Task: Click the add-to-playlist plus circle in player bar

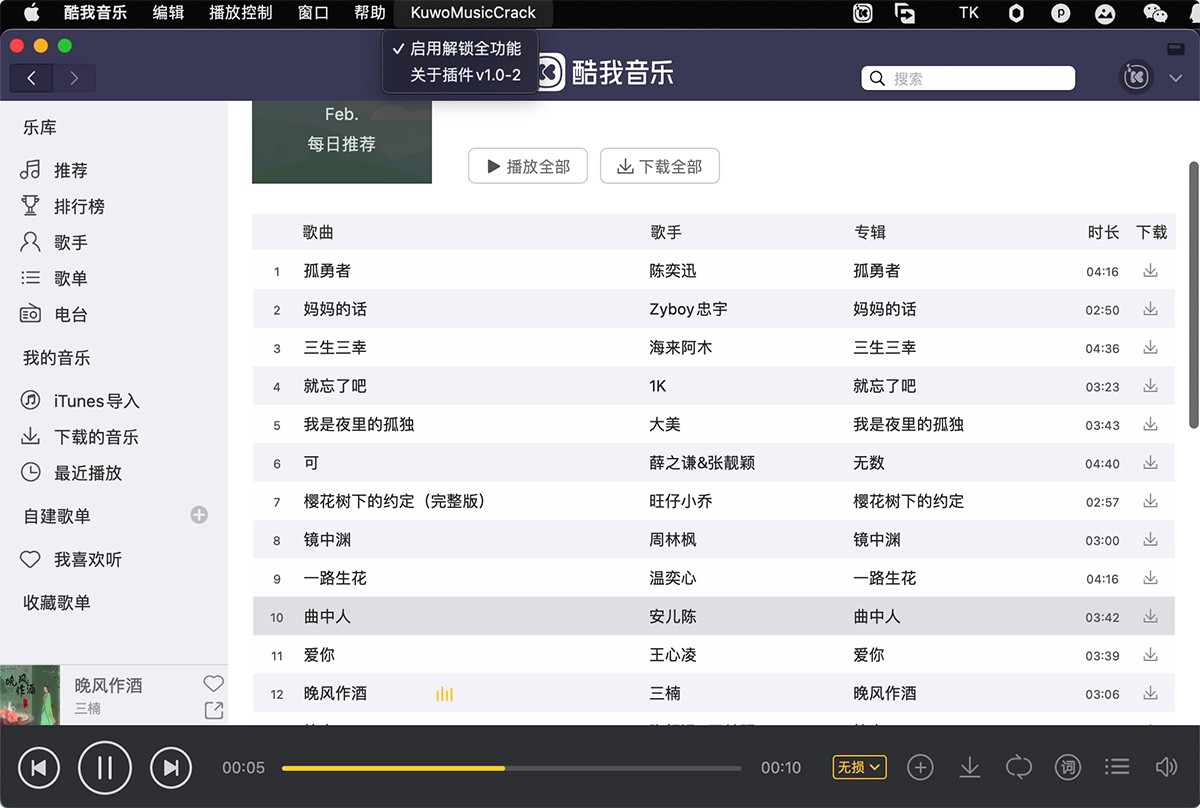Action: pyautogui.click(x=920, y=767)
